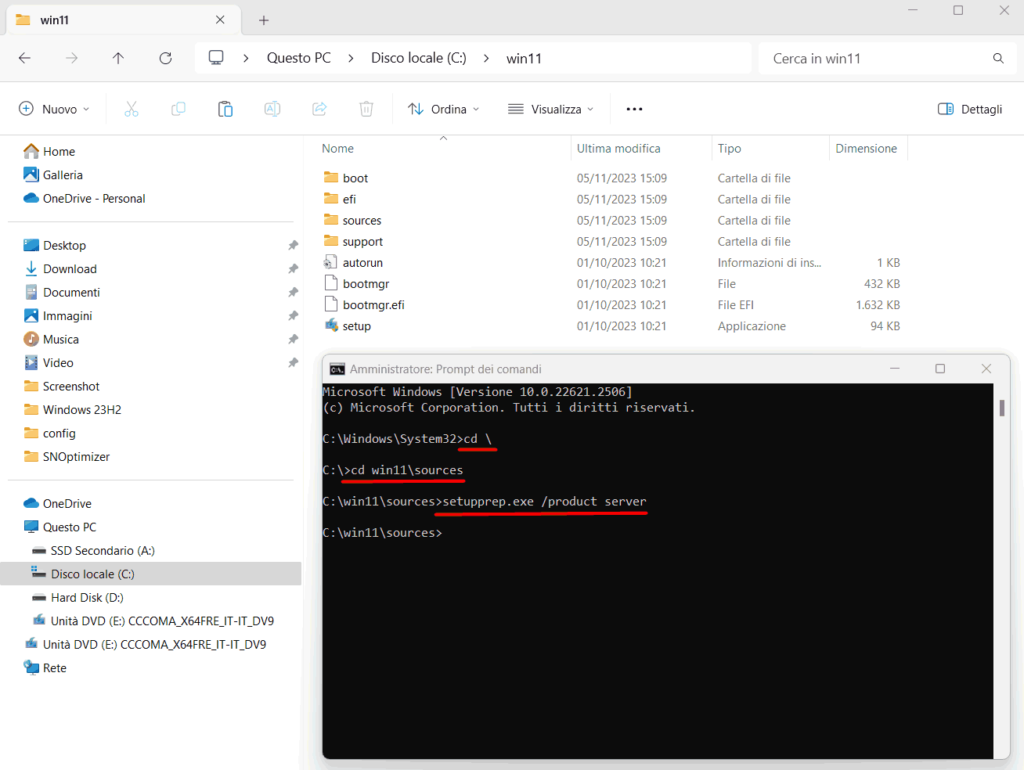Image resolution: width=1024 pixels, height=770 pixels.
Task: Toggle pin for Musica in sidebar
Action: [293, 340]
